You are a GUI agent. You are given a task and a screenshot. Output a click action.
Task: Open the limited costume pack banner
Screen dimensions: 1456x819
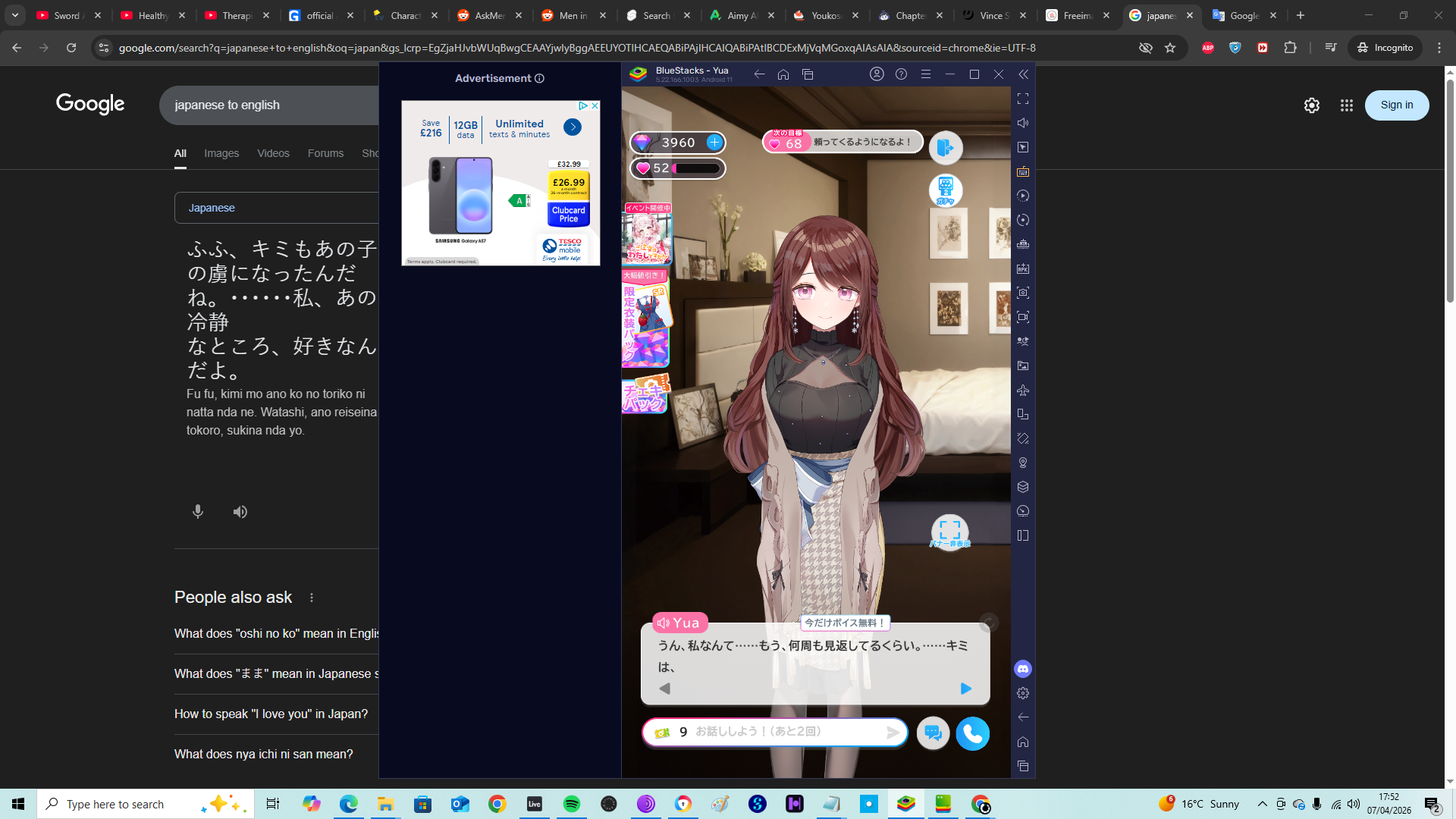point(646,318)
